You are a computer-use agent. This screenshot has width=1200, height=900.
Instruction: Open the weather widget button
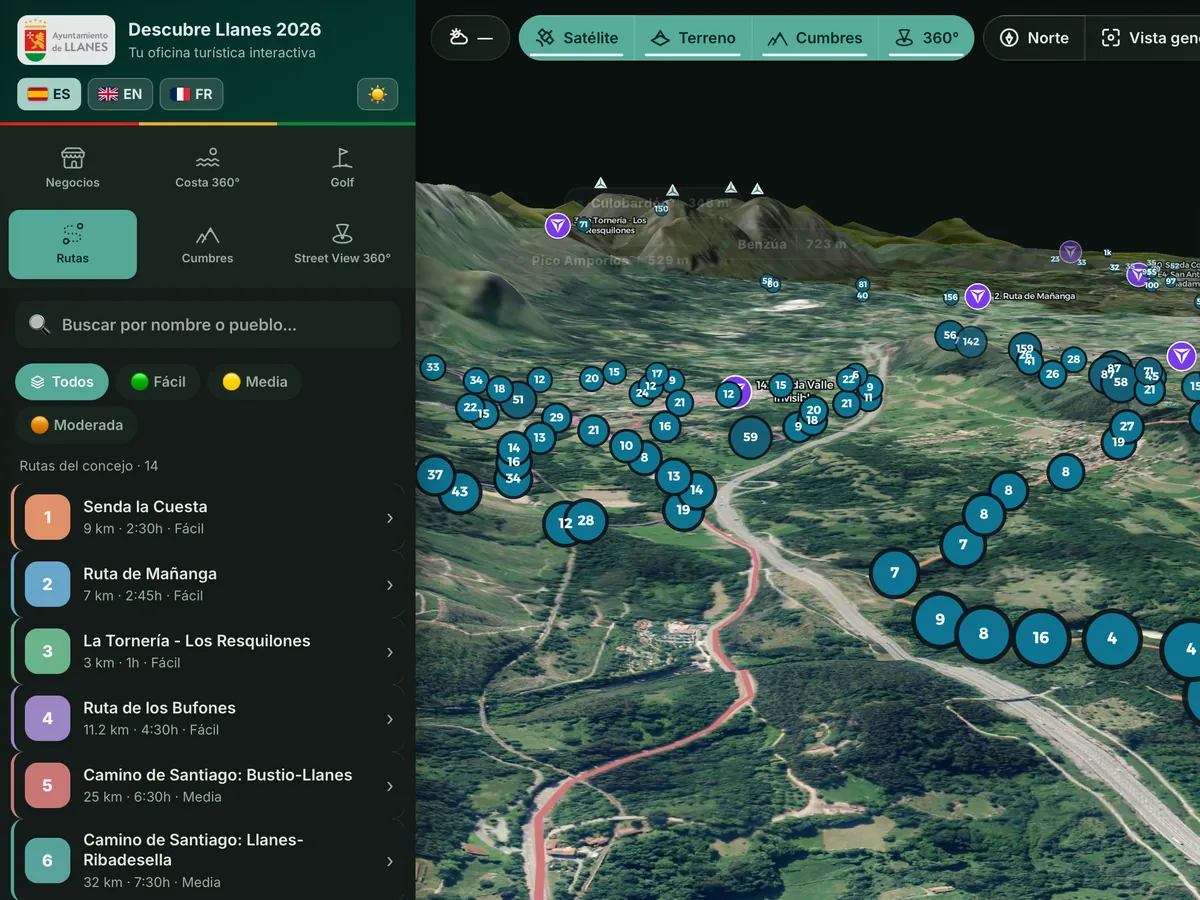pyautogui.click(x=470, y=38)
